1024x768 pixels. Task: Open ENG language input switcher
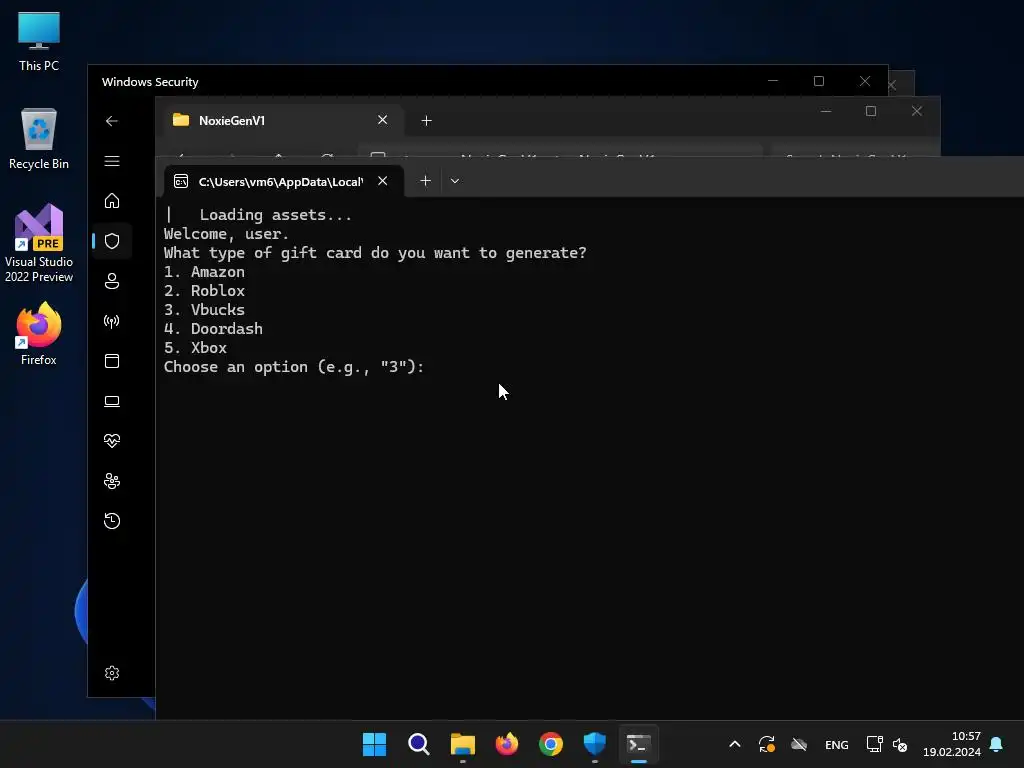(837, 744)
